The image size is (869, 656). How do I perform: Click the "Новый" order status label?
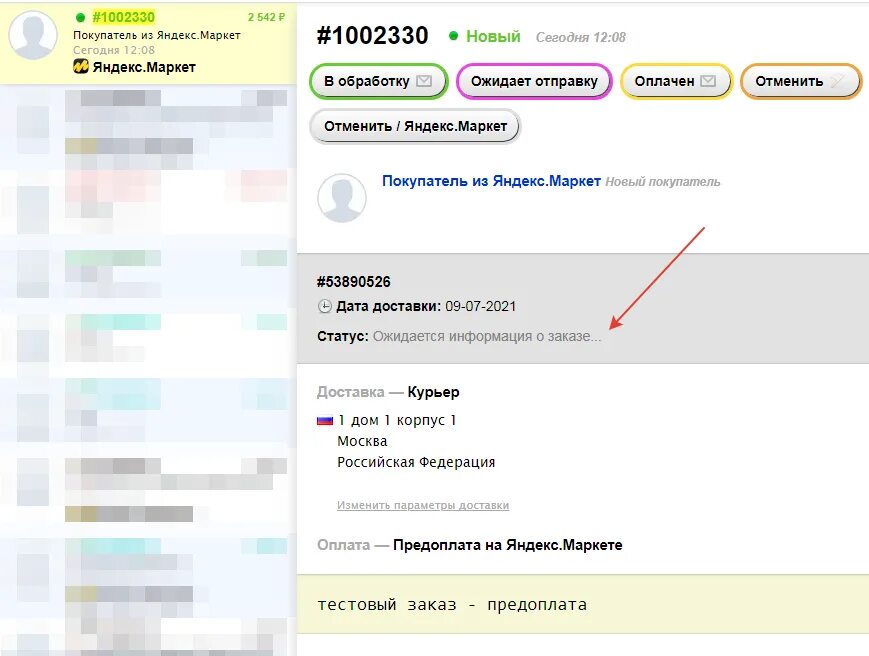[493, 37]
